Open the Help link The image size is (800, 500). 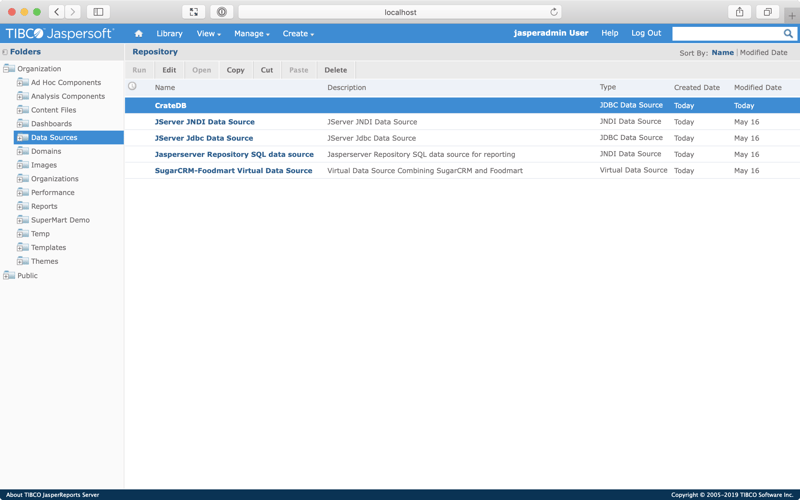(x=609, y=33)
